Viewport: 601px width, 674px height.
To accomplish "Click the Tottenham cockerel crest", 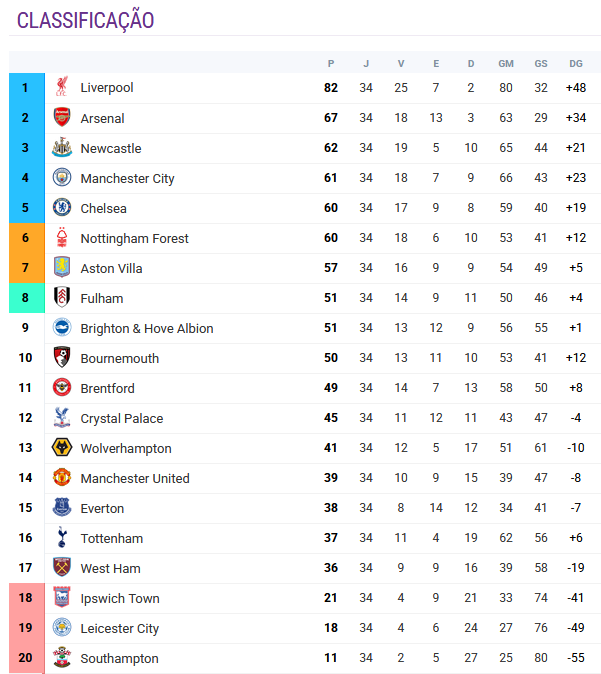I will 62,537.
